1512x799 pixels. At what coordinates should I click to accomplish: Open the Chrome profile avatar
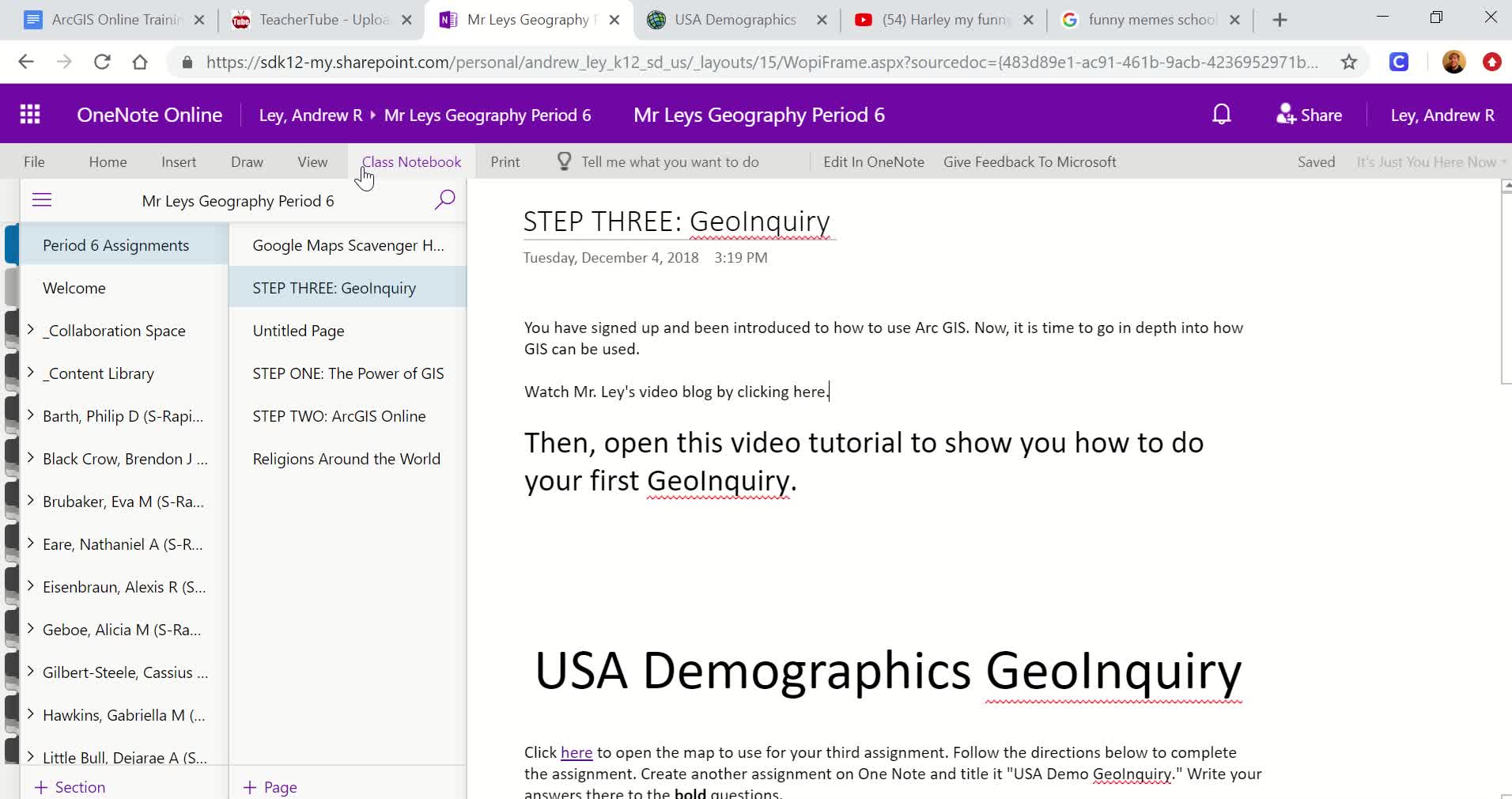click(1453, 62)
